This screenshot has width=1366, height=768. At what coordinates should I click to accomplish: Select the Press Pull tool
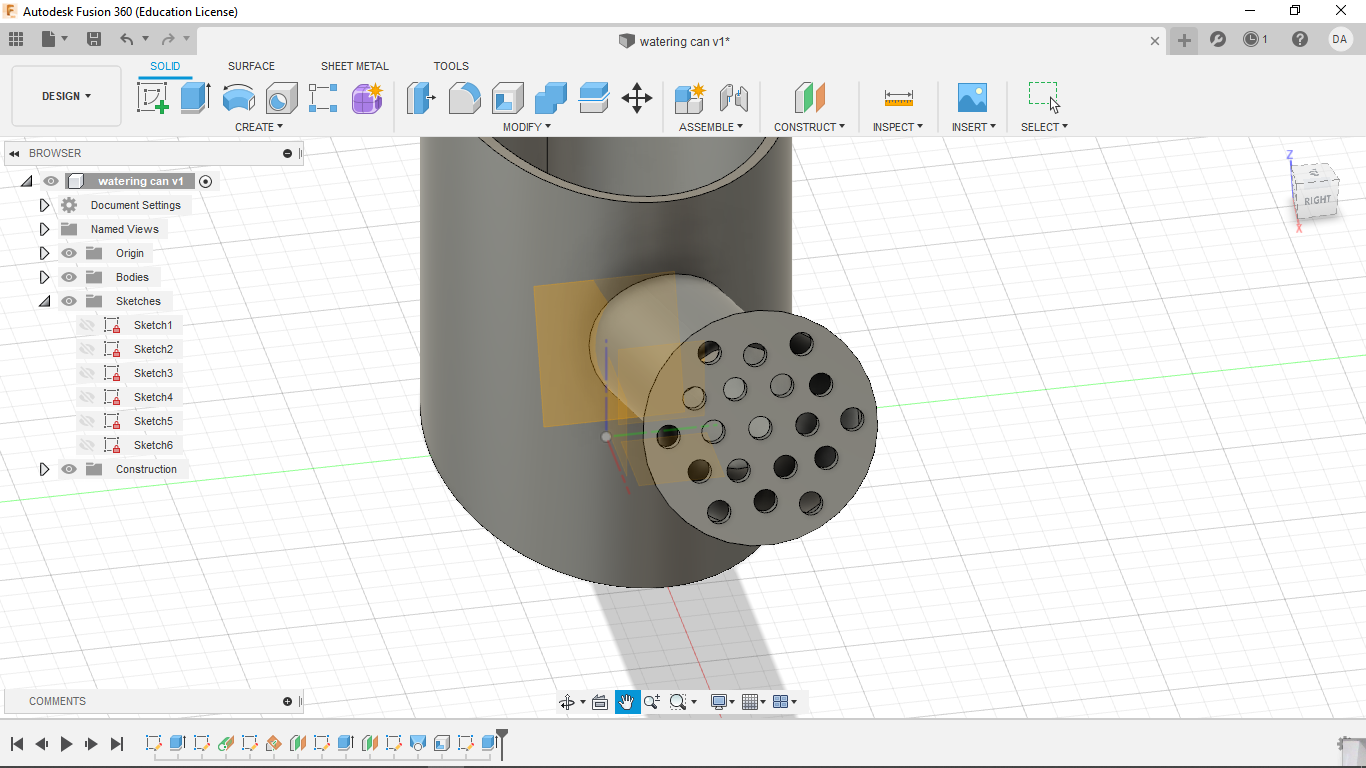[421, 98]
